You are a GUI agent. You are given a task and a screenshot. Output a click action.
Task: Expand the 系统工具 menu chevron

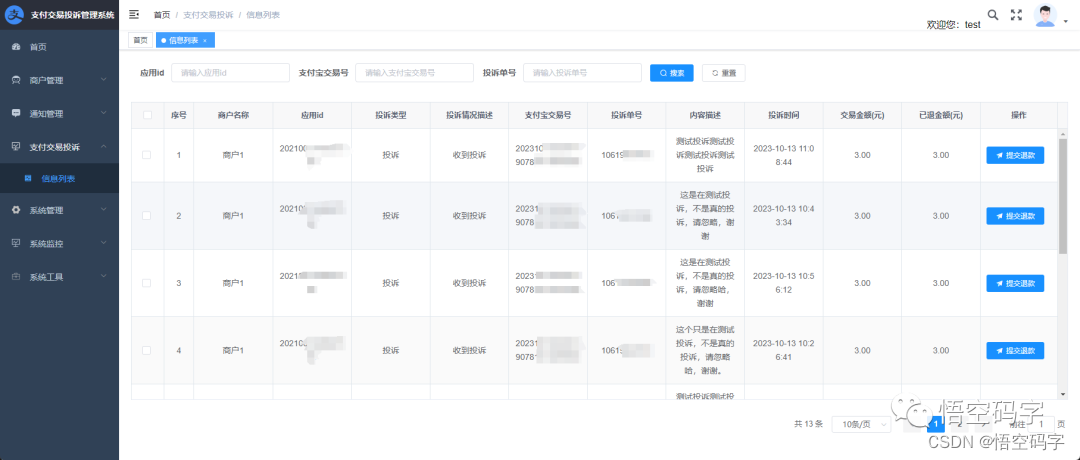pos(103,277)
